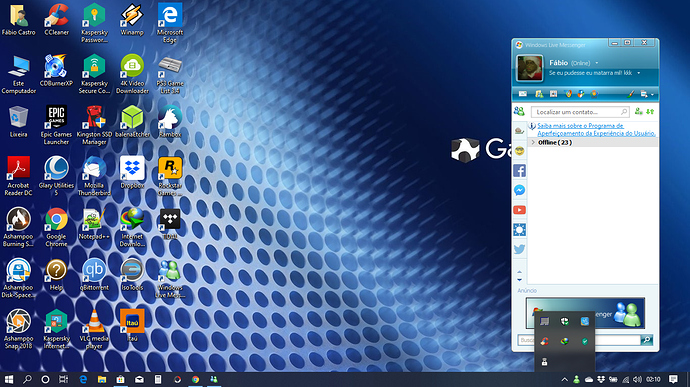Click the CCleaner icon in tray overflow
The height and width of the screenshot is (387, 690).
(545, 341)
